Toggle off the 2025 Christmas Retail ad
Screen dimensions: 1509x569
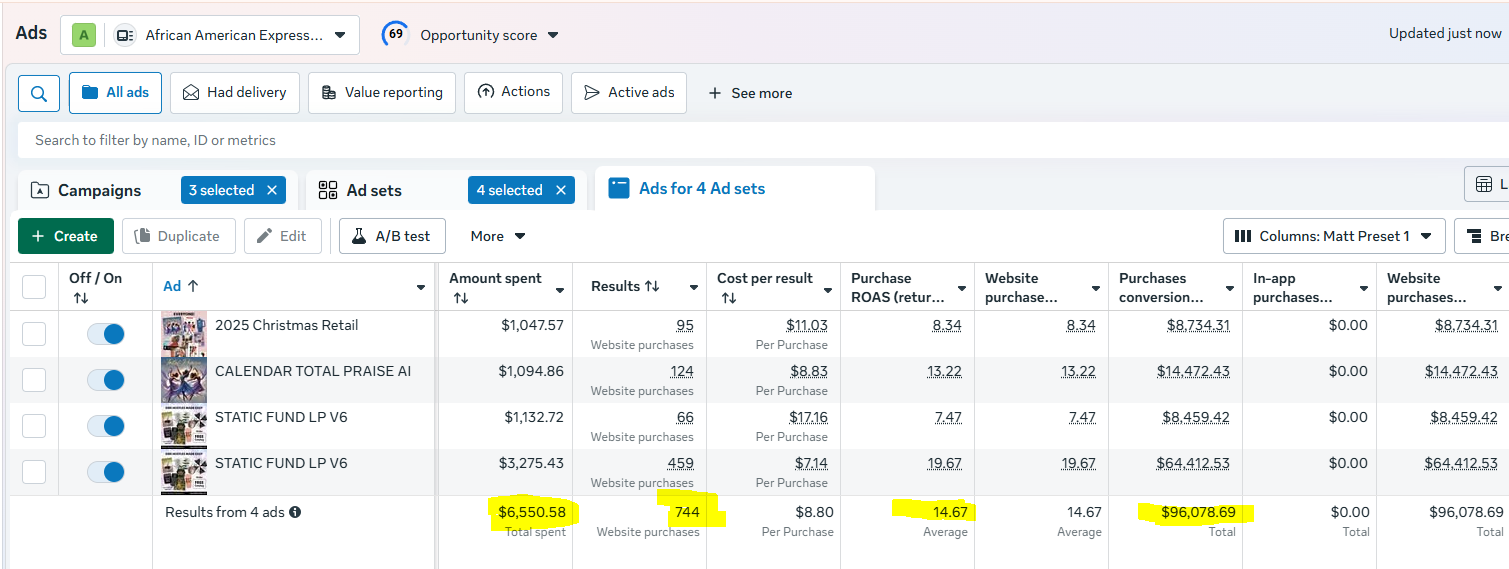pyautogui.click(x=105, y=334)
